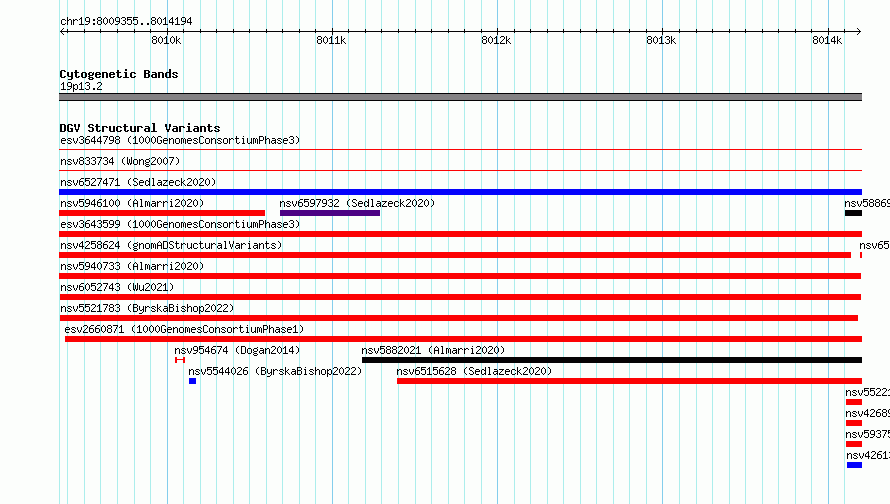Viewport: 890px width, 504px height.
Task: Click the left arrow of the ruler
Action: (62, 32)
